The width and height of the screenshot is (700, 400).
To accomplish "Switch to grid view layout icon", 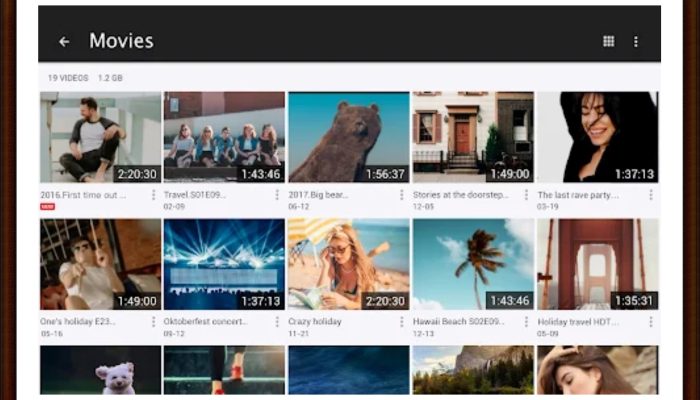I will pyautogui.click(x=608, y=42).
